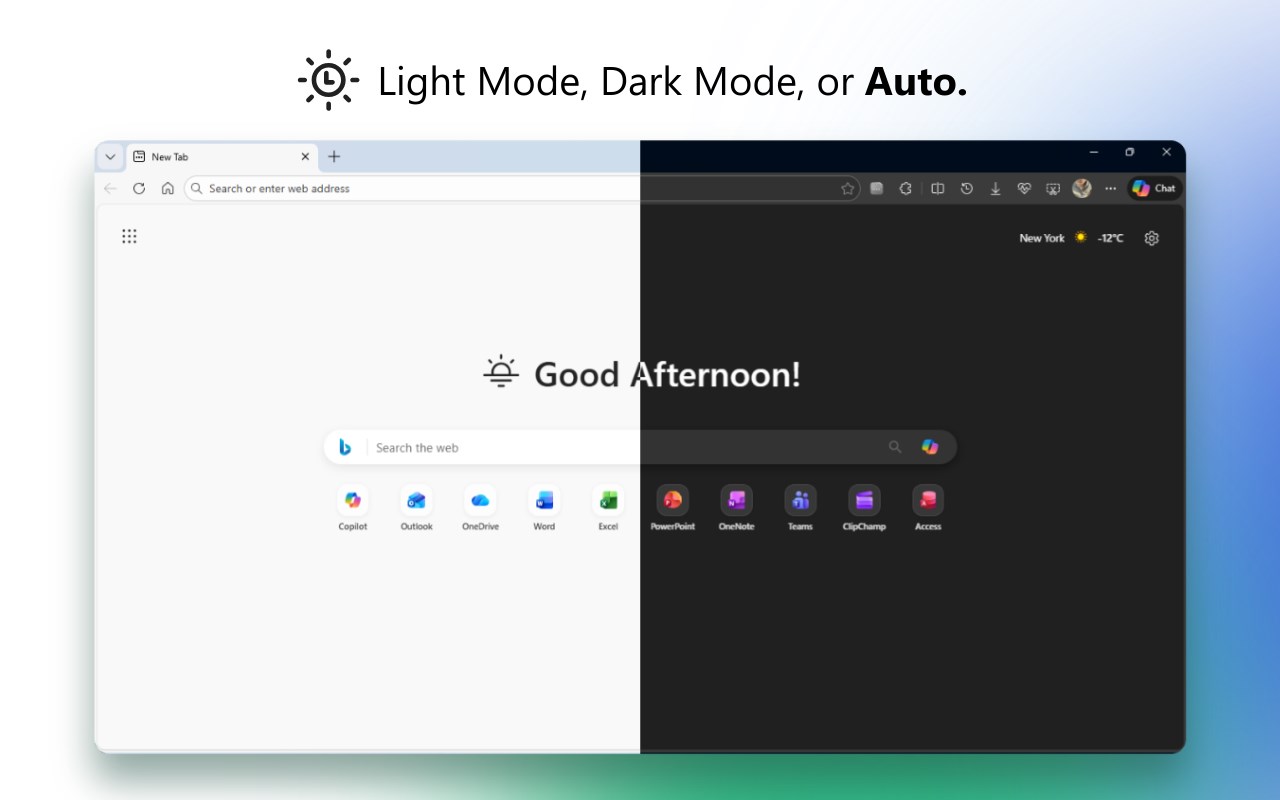Open OneNote shortcut

click(x=737, y=508)
